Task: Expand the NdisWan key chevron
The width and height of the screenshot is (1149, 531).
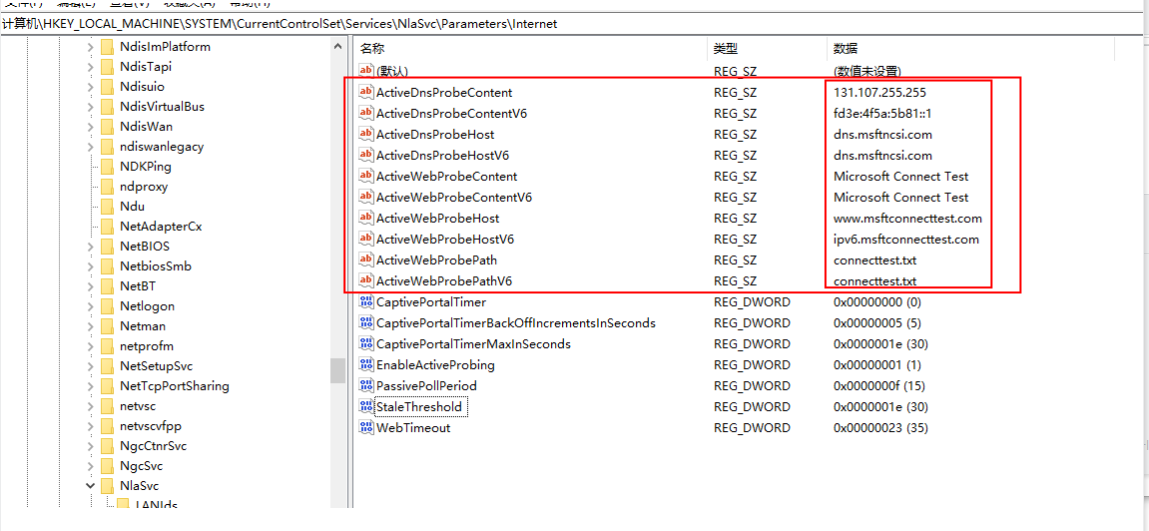Action: (89, 127)
